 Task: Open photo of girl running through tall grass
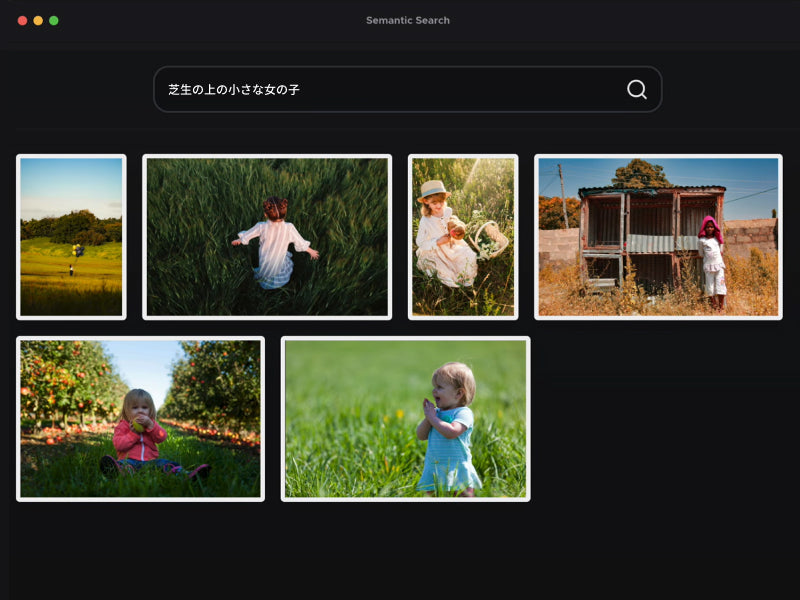(267, 236)
